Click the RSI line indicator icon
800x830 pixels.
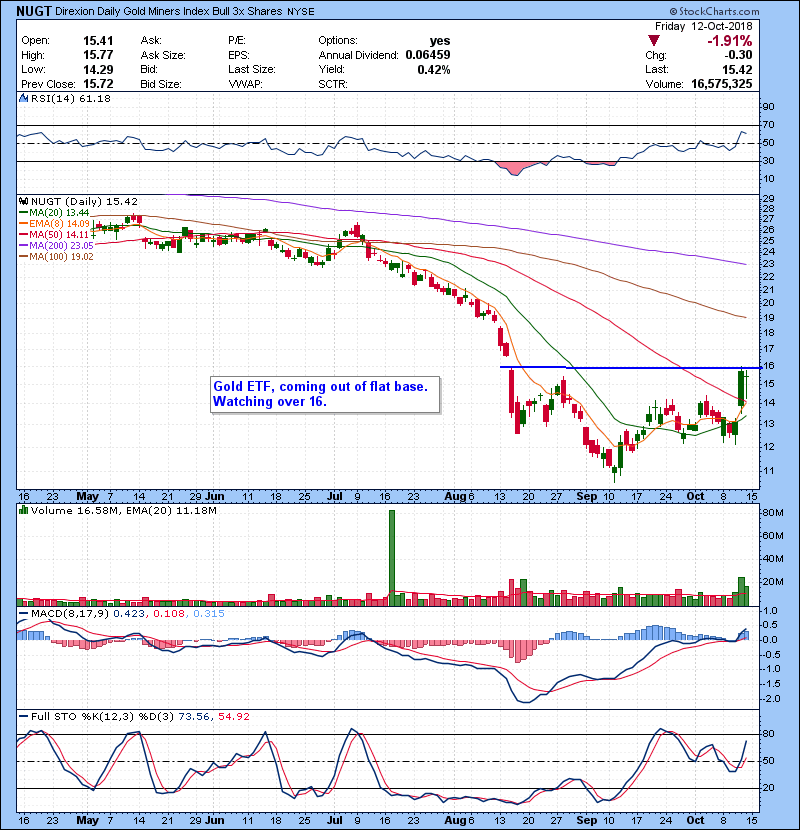(x=24, y=98)
